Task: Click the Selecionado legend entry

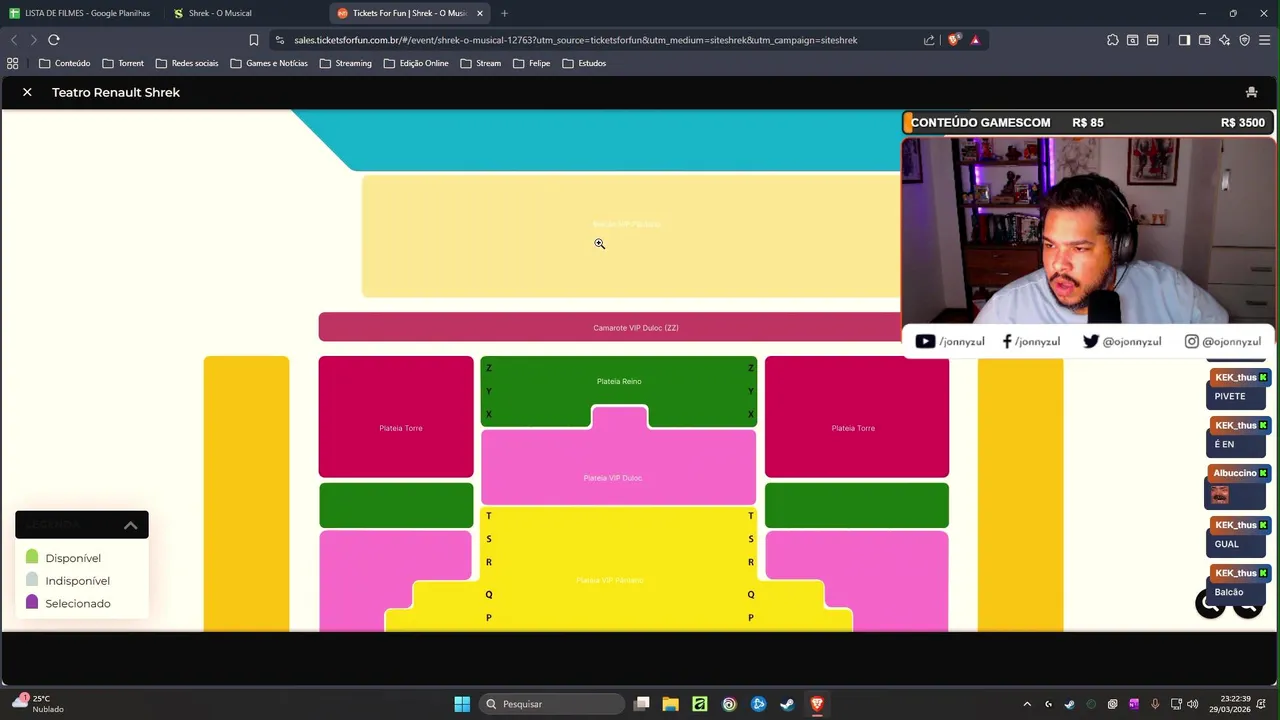Action: [x=68, y=603]
